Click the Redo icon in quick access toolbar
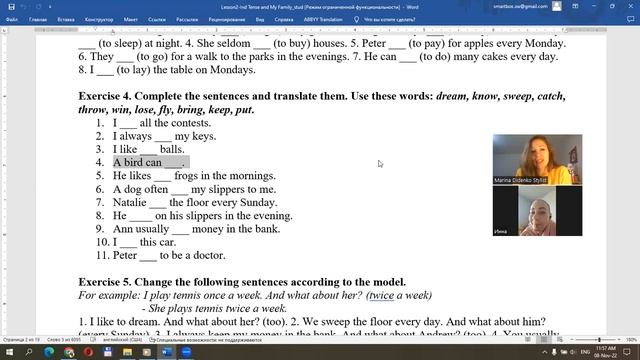Viewport: 640px width, 360px height. [38, 7]
